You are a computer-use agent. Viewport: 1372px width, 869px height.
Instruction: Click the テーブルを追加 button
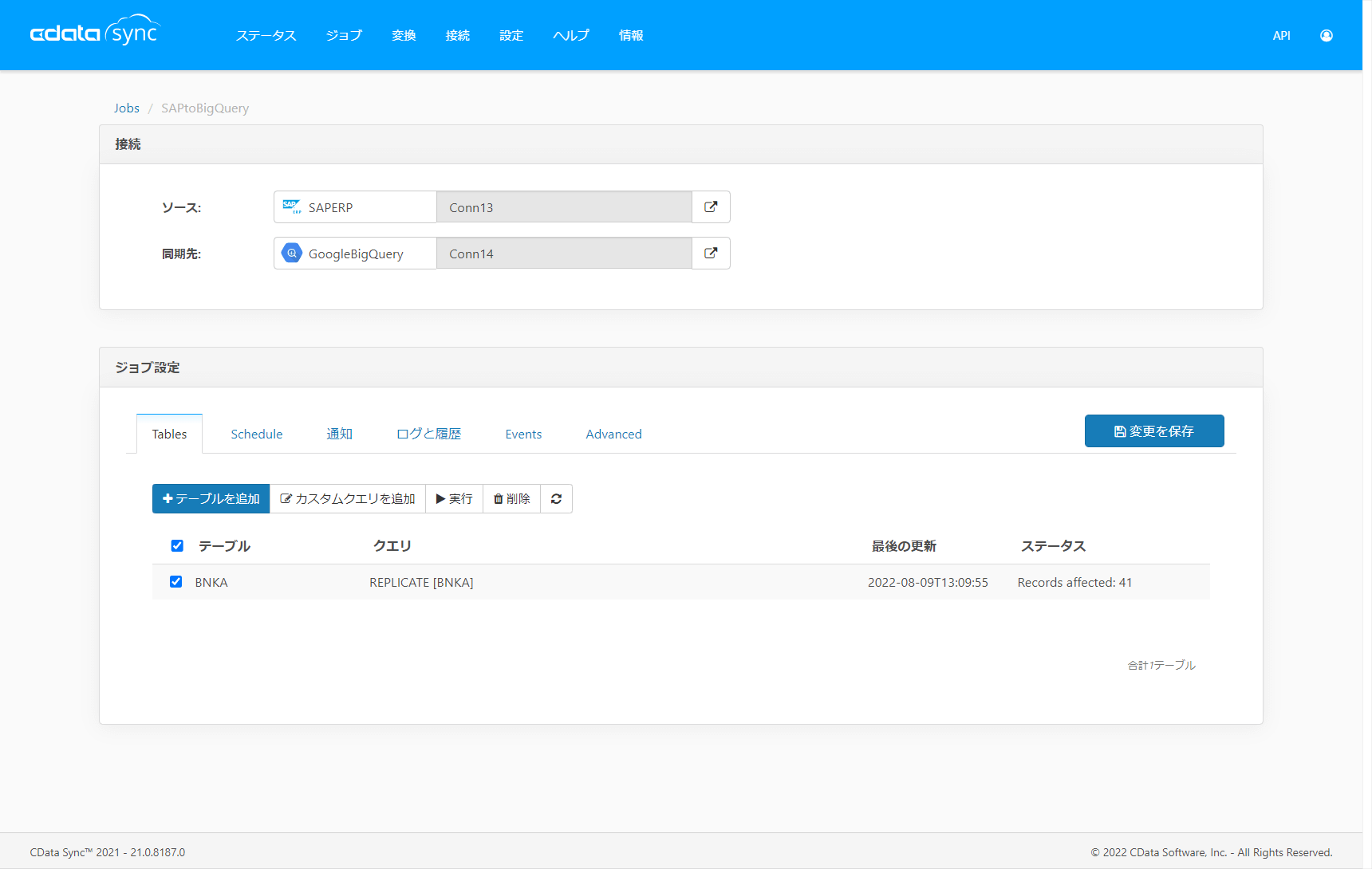[211, 499]
